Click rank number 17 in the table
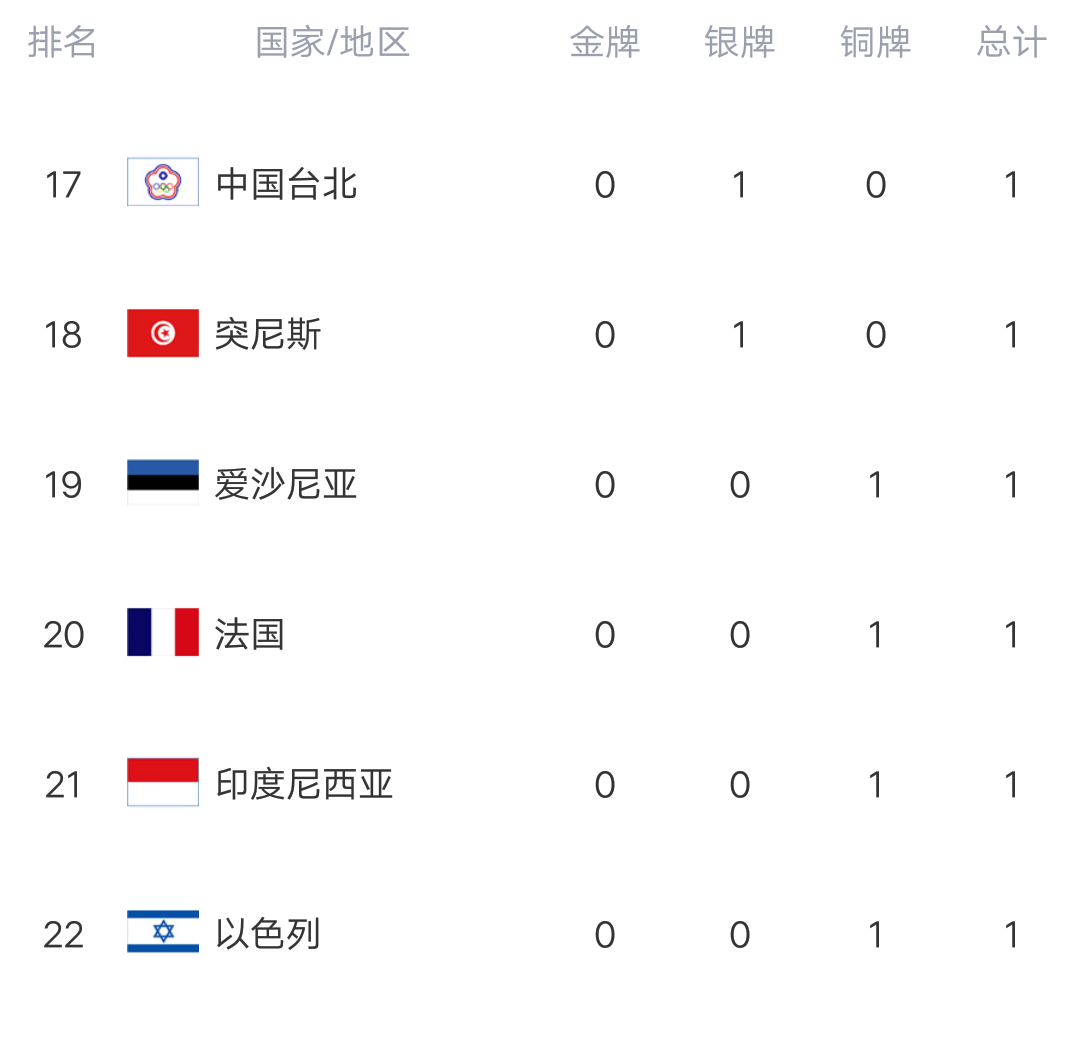This screenshot has width=1079, height=1044. point(63,185)
